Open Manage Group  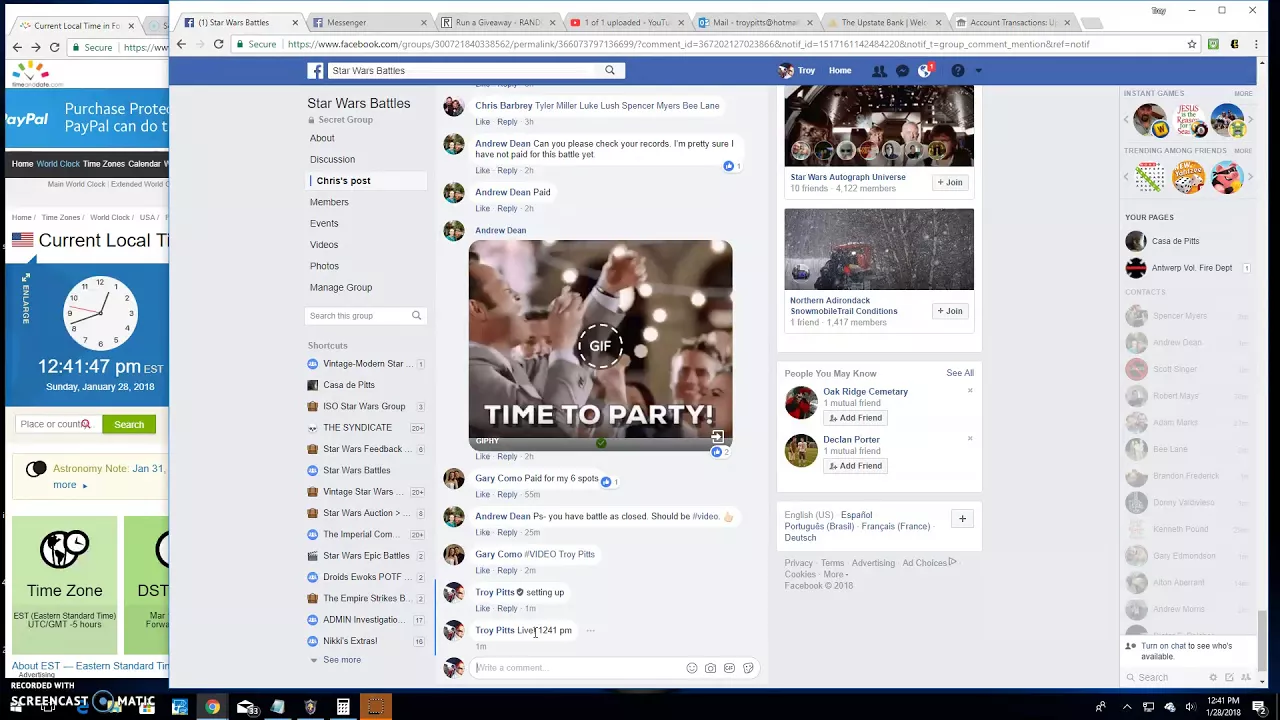tap(341, 287)
